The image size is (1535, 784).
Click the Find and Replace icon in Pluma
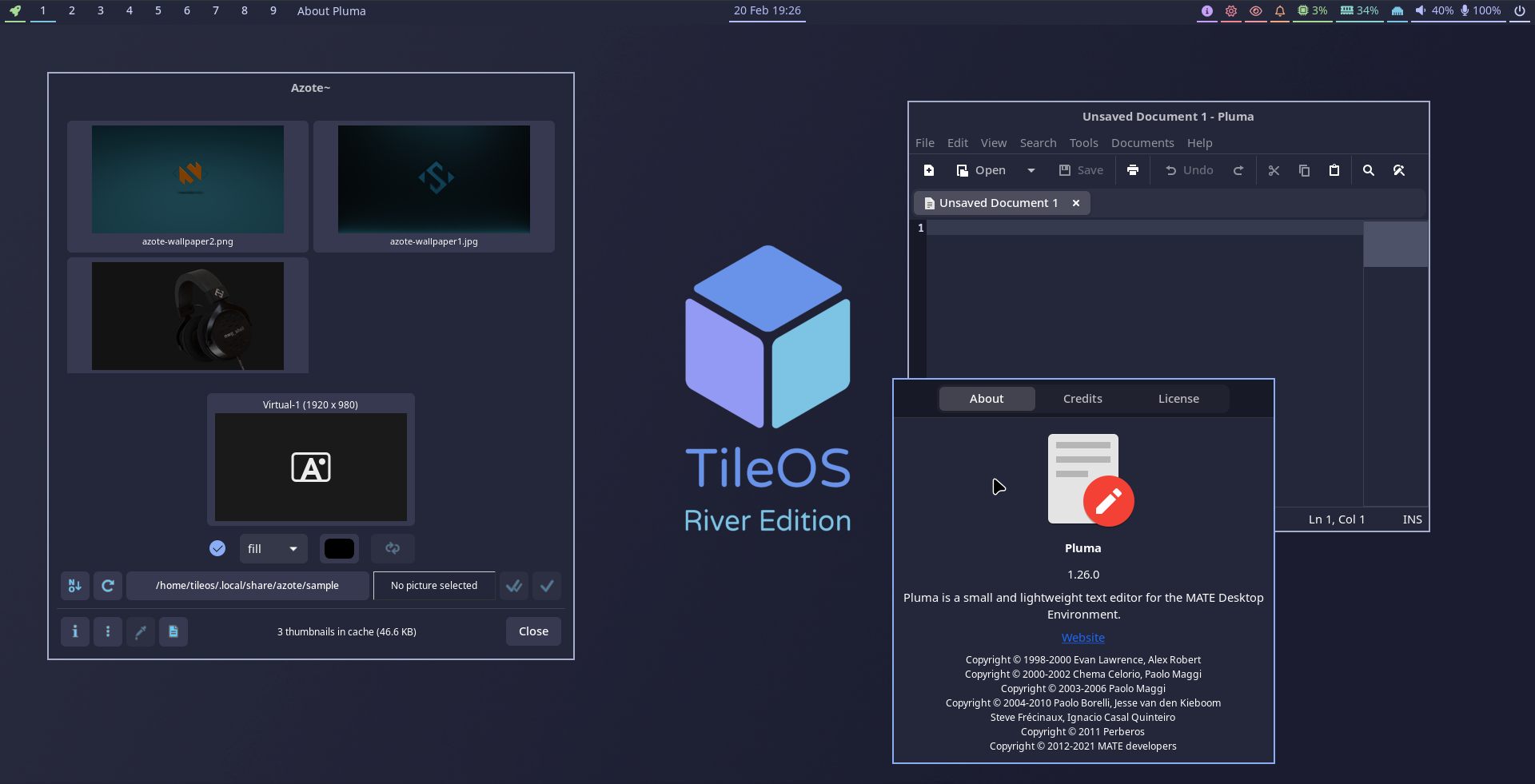point(1399,170)
